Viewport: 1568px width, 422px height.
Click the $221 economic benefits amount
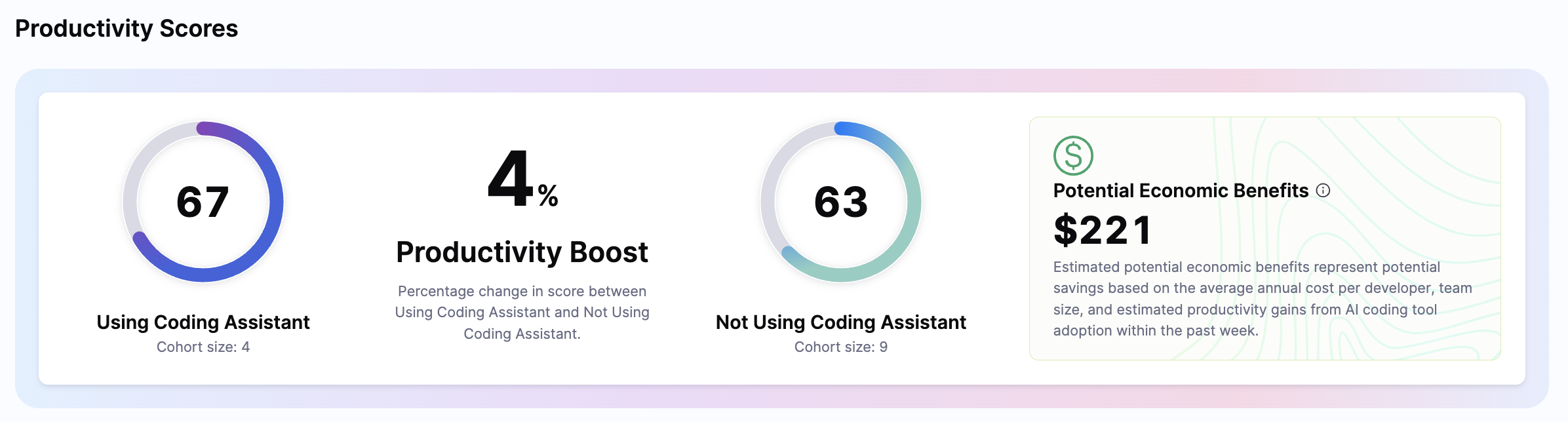pyautogui.click(x=1103, y=230)
